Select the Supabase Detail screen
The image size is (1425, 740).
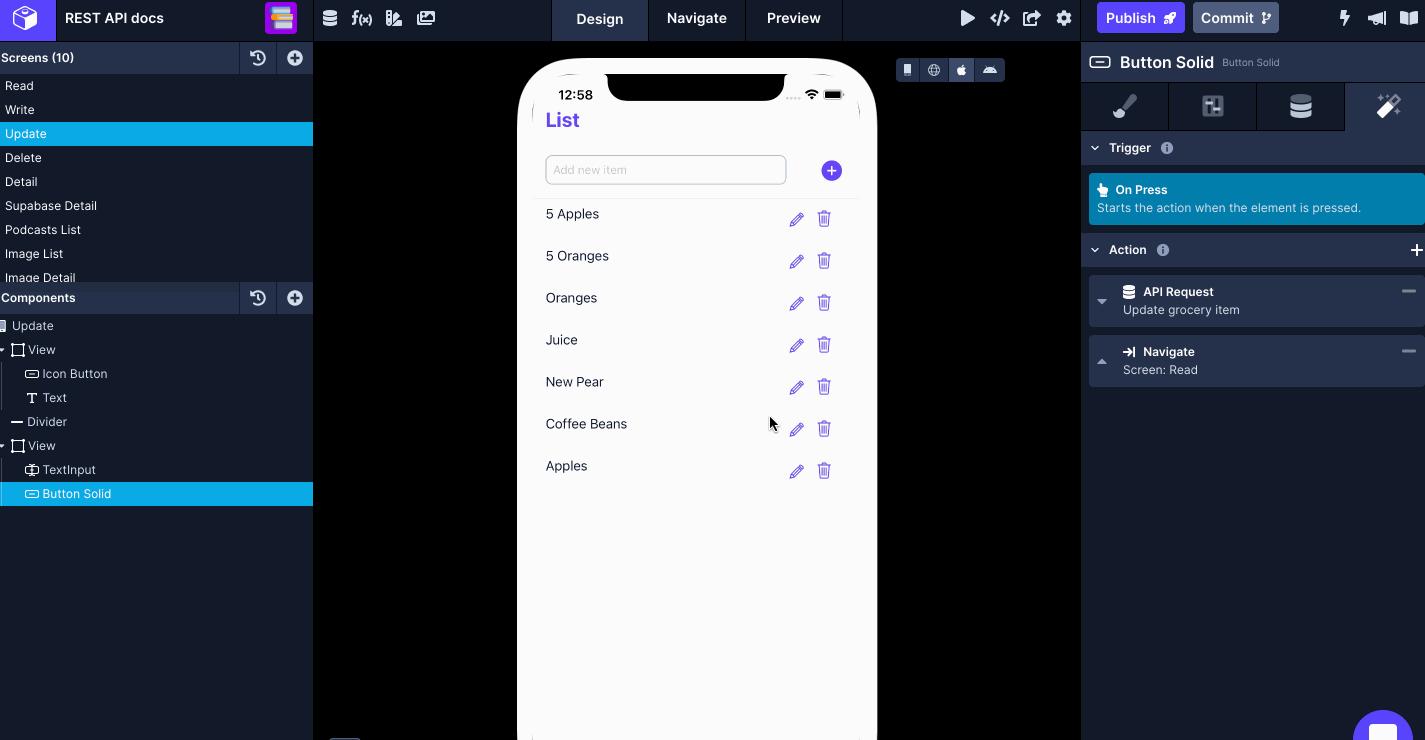coord(156,206)
